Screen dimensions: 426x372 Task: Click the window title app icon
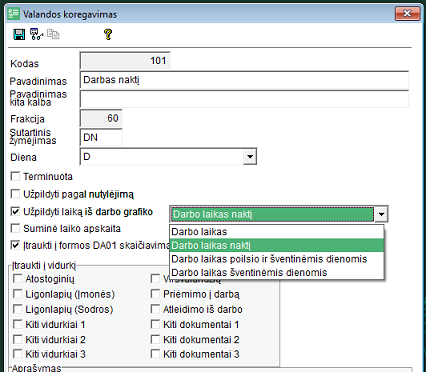[14, 14]
